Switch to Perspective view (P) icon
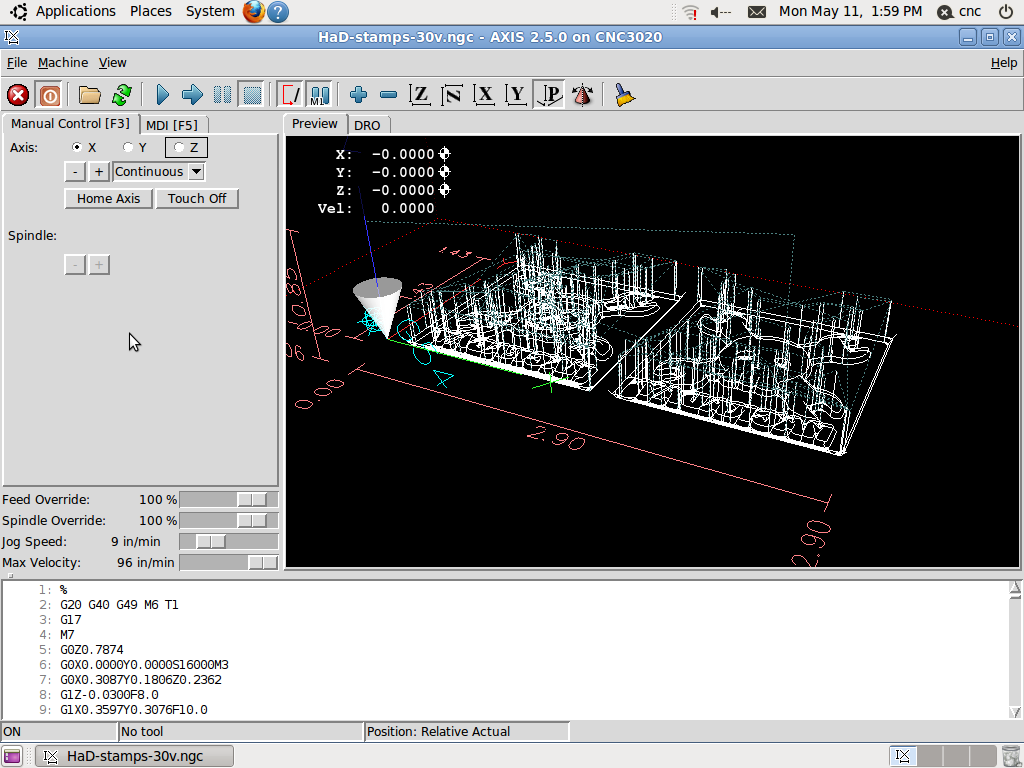Viewport: 1024px width, 768px height. tap(549, 95)
